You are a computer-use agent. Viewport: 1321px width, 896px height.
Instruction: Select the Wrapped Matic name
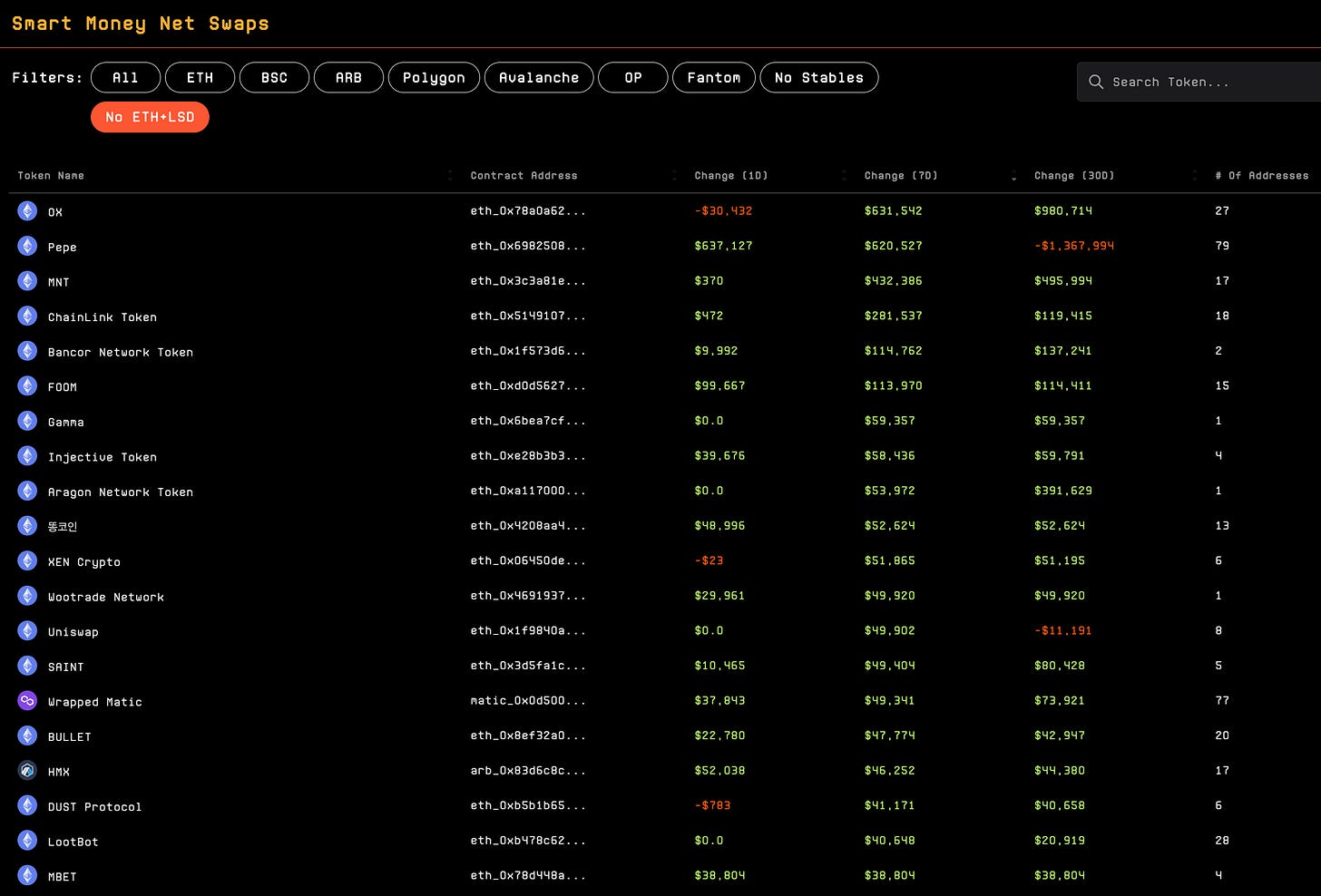[95, 702]
